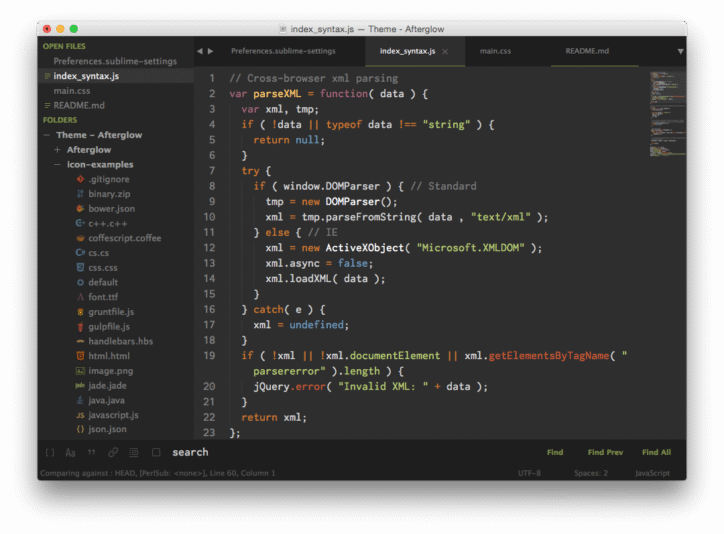Switch to the main.css tab

coord(495,50)
